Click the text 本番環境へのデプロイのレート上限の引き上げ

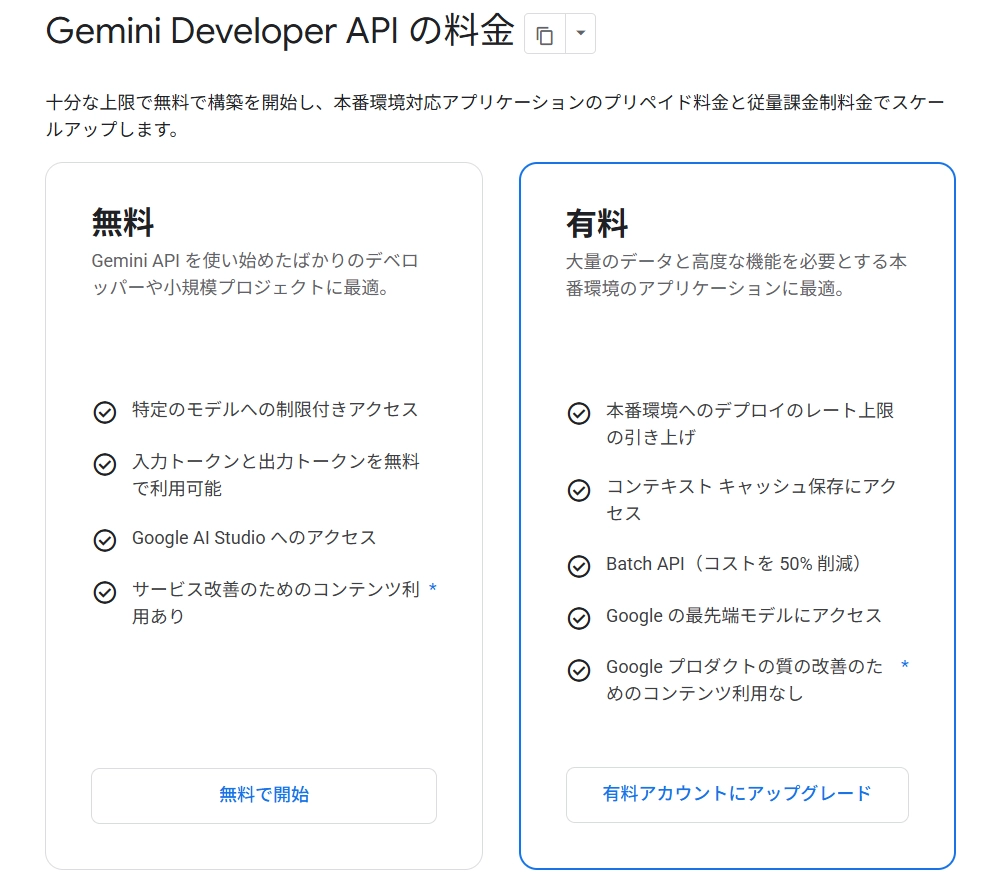pos(750,423)
